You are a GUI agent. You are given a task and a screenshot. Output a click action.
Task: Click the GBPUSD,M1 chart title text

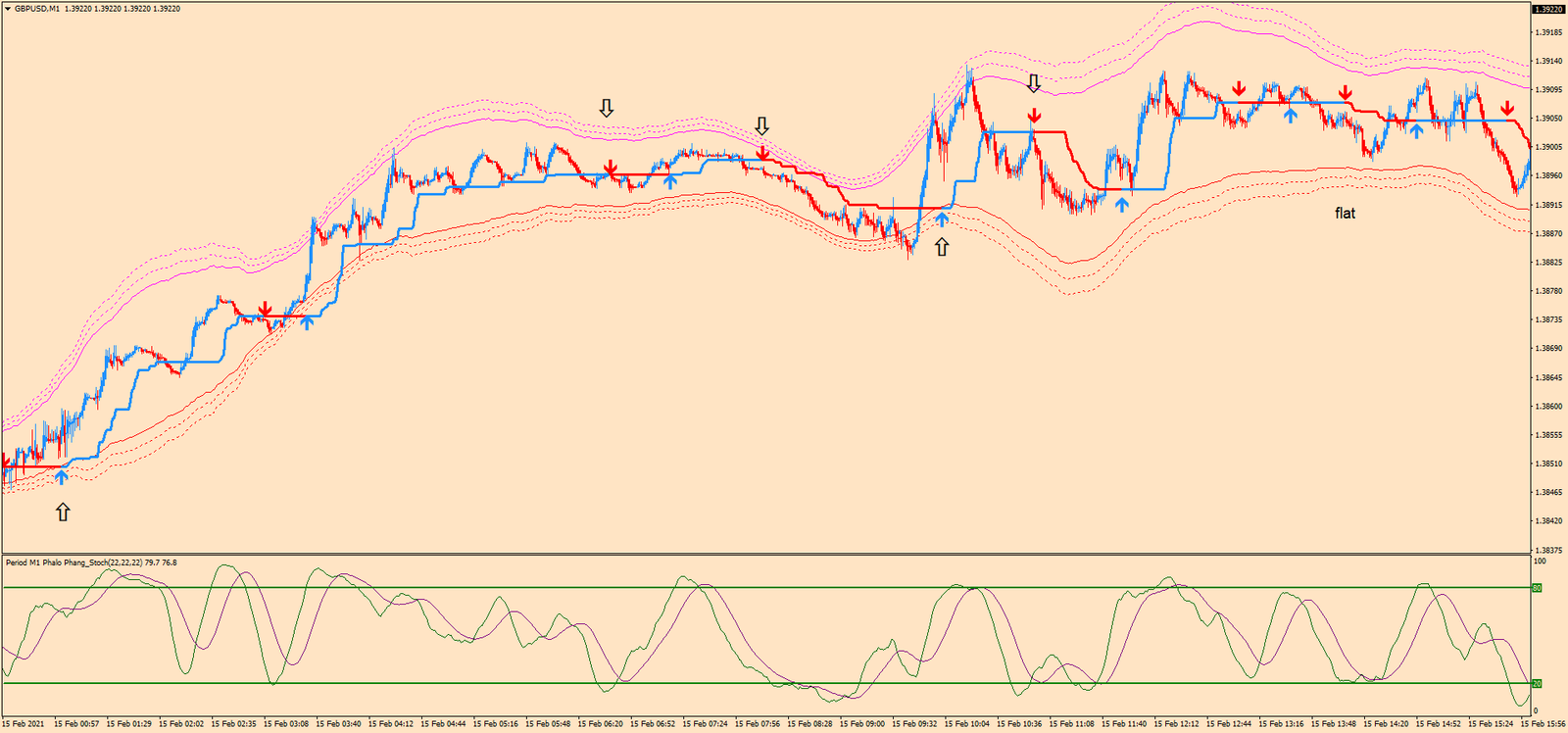click(37, 9)
